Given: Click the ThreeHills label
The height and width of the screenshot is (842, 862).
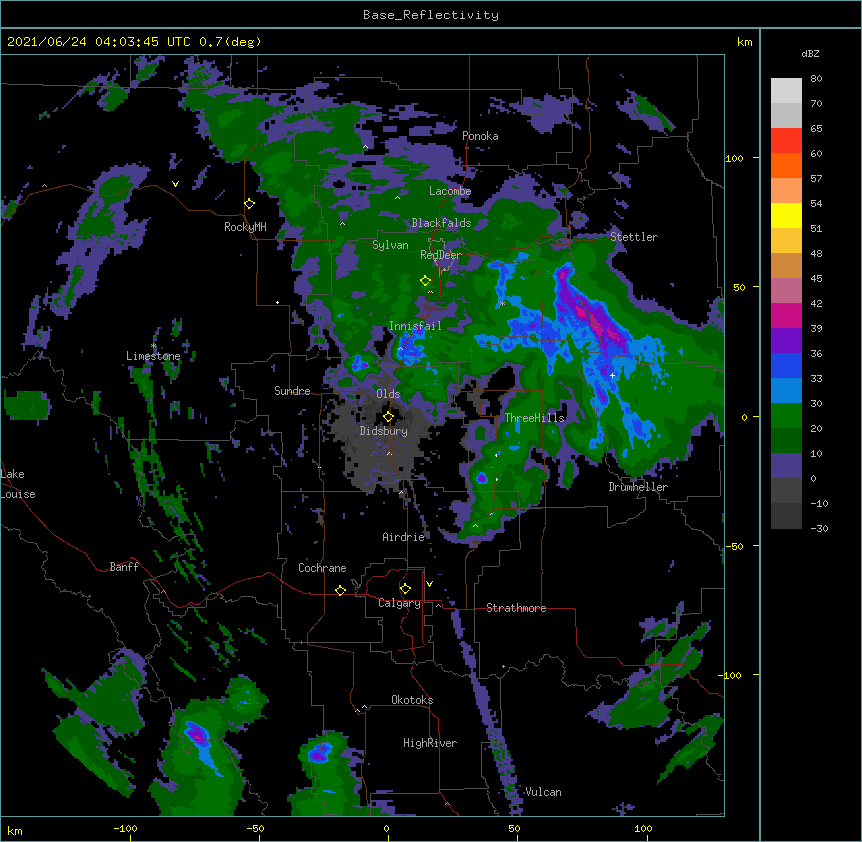Looking at the screenshot, I should pyautogui.click(x=534, y=418).
